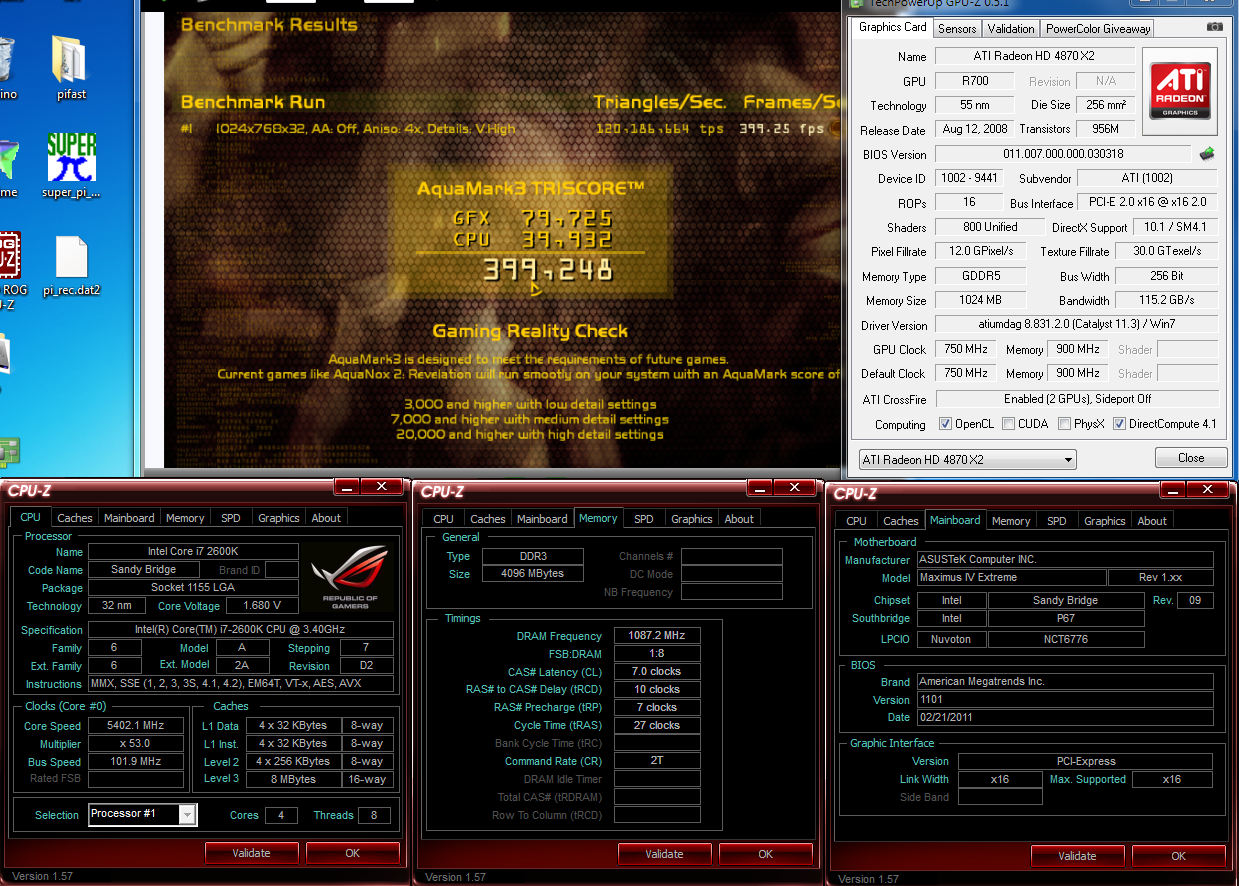Viewport: 1239px width, 886px height.
Task: Click the Multiplier value x 53.0
Action: tap(137, 744)
